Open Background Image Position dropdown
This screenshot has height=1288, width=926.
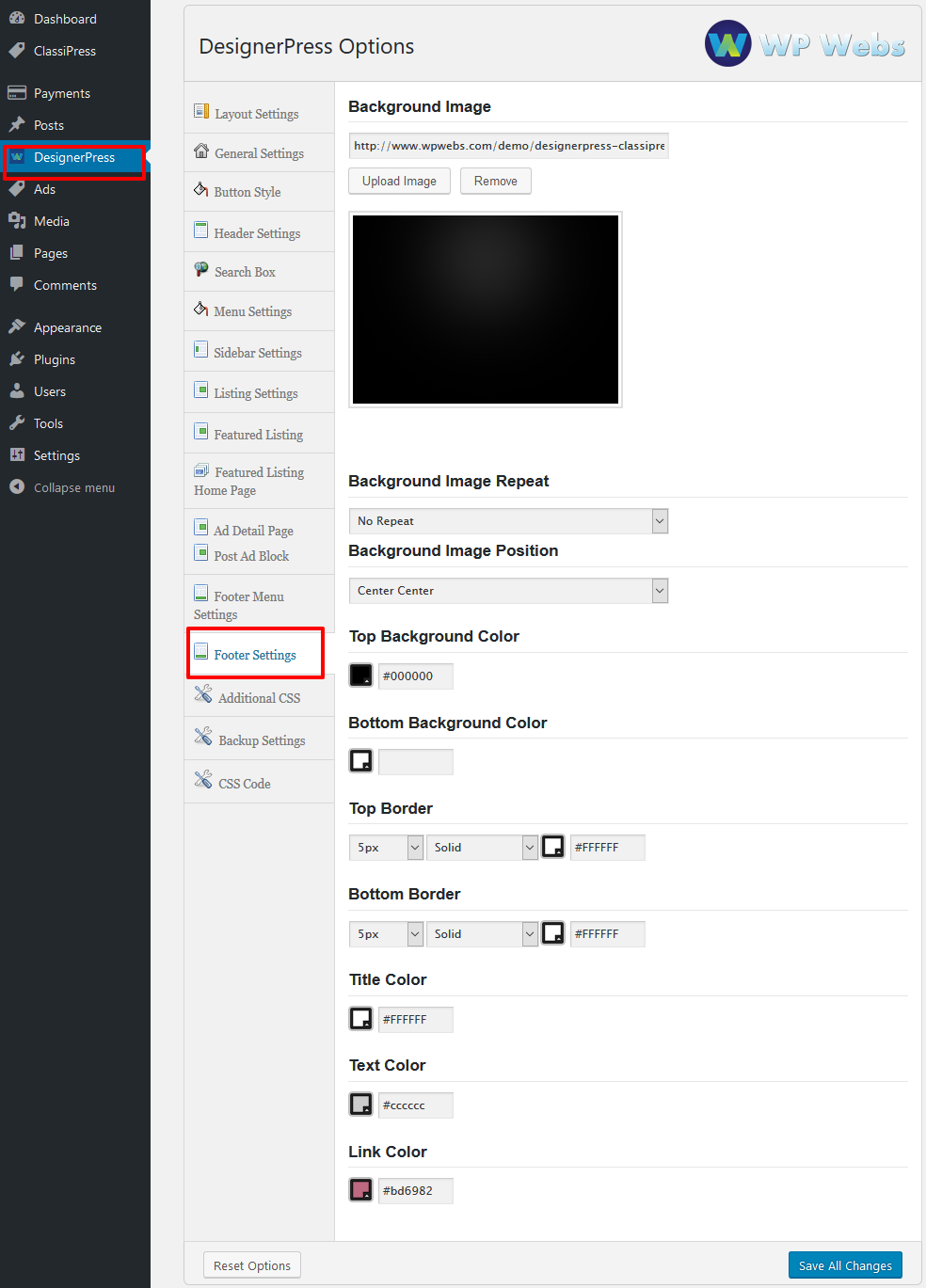(508, 591)
